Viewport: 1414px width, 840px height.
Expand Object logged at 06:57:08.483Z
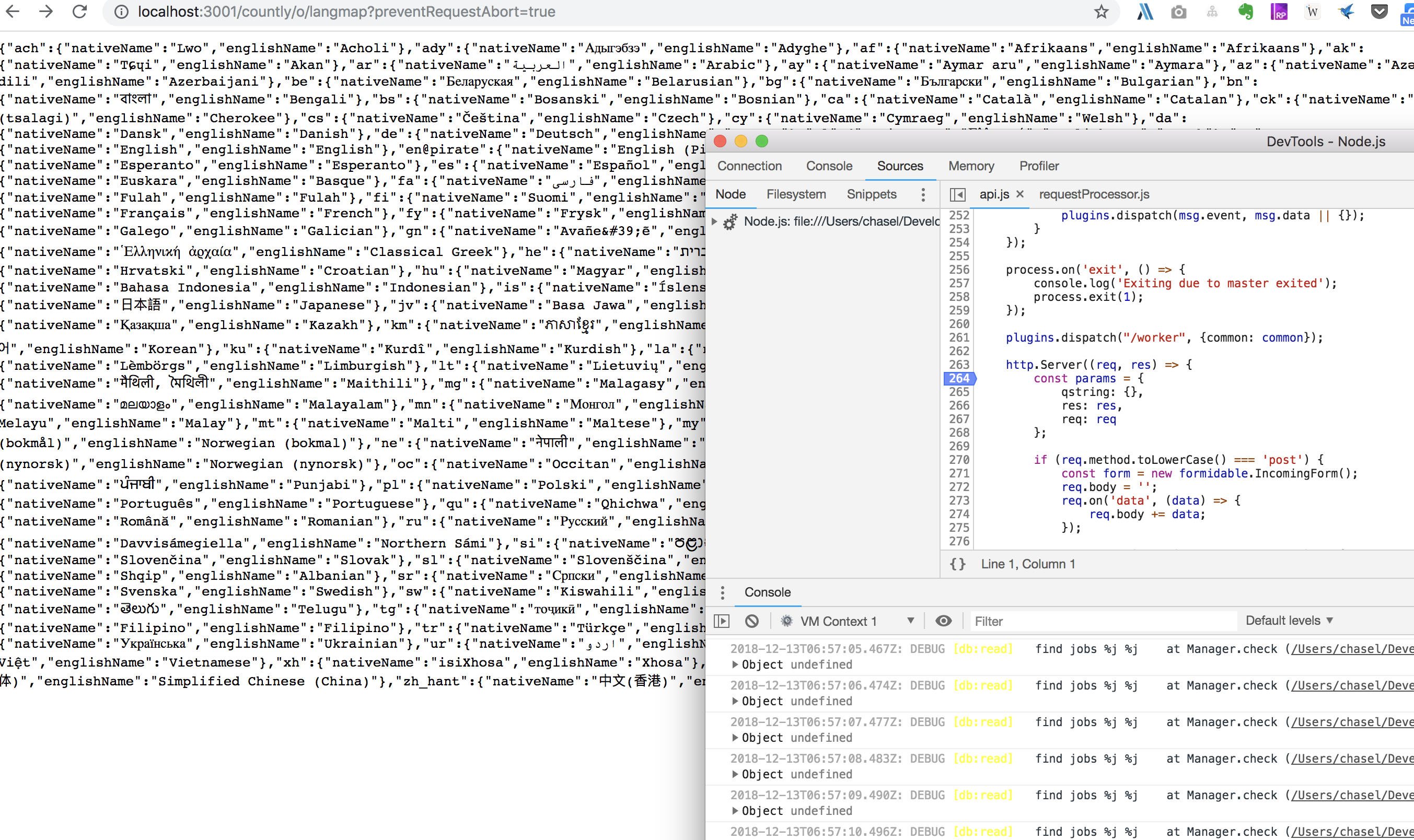(x=735, y=774)
